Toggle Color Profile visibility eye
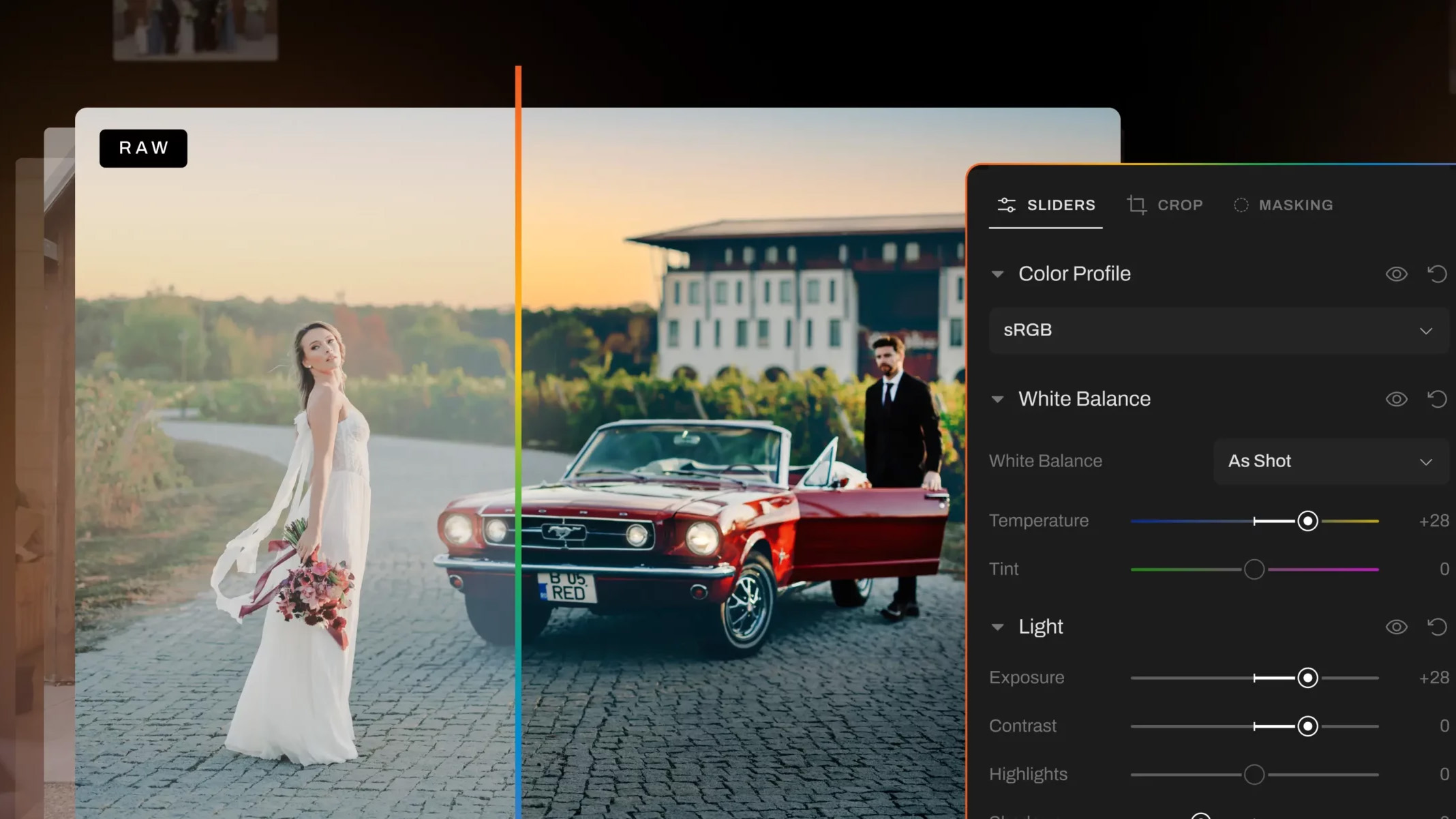Image resolution: width=1456 pixels, height=819 pixels. coord(1396,274)
